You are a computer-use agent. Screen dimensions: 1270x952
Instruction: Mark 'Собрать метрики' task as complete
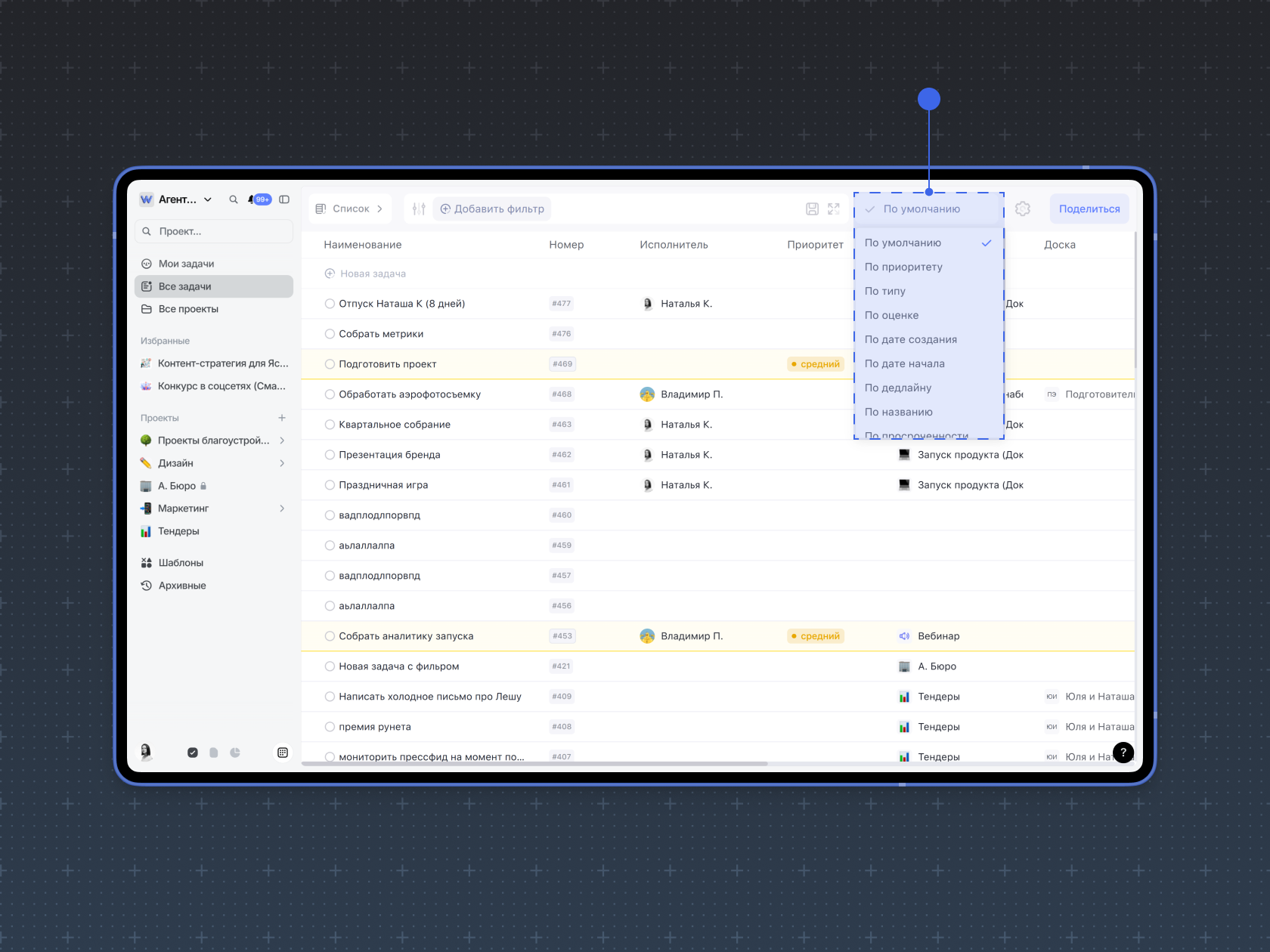click(x=330, y=334)
